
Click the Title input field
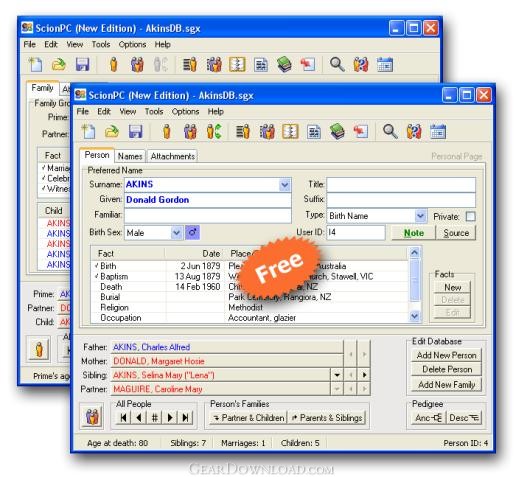tap(401, 184)
